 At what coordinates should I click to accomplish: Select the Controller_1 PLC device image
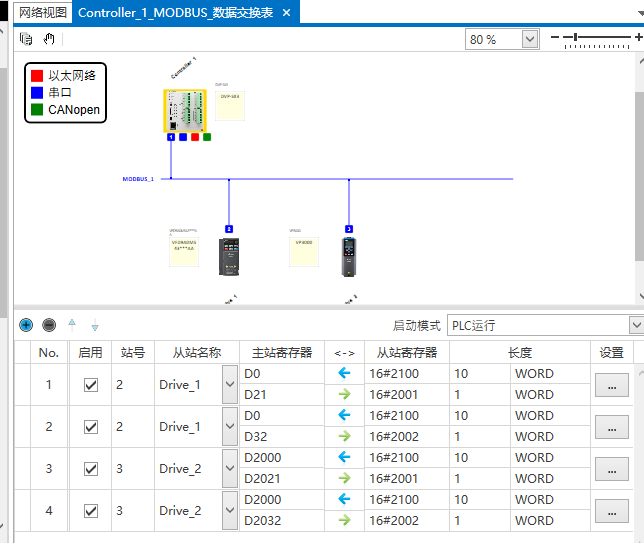point(185,111)
